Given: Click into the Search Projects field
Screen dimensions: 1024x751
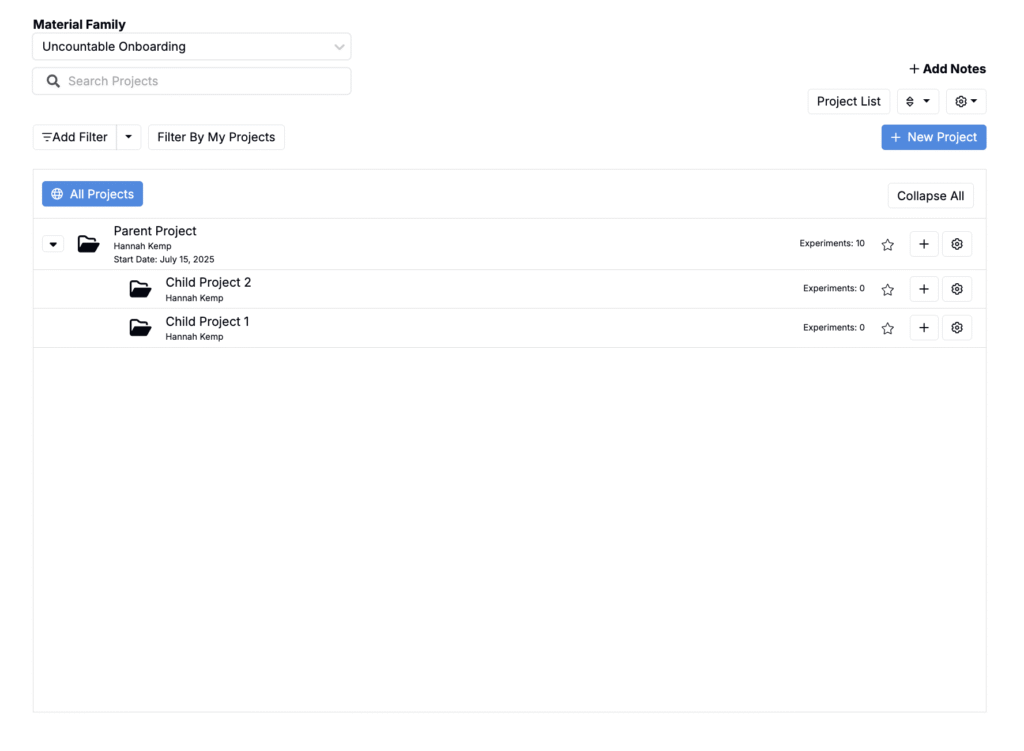Looking at the screenshot, I should pos(200,81).
